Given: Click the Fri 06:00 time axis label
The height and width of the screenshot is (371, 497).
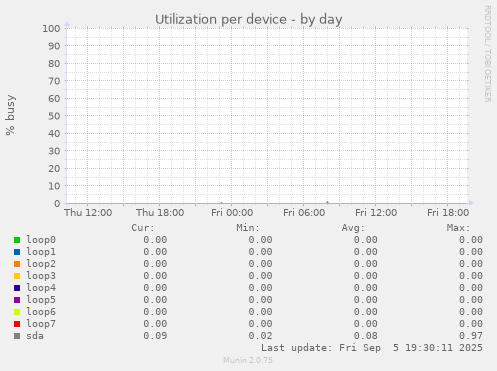Looking at the screenshot, I should tap(304, 213).
